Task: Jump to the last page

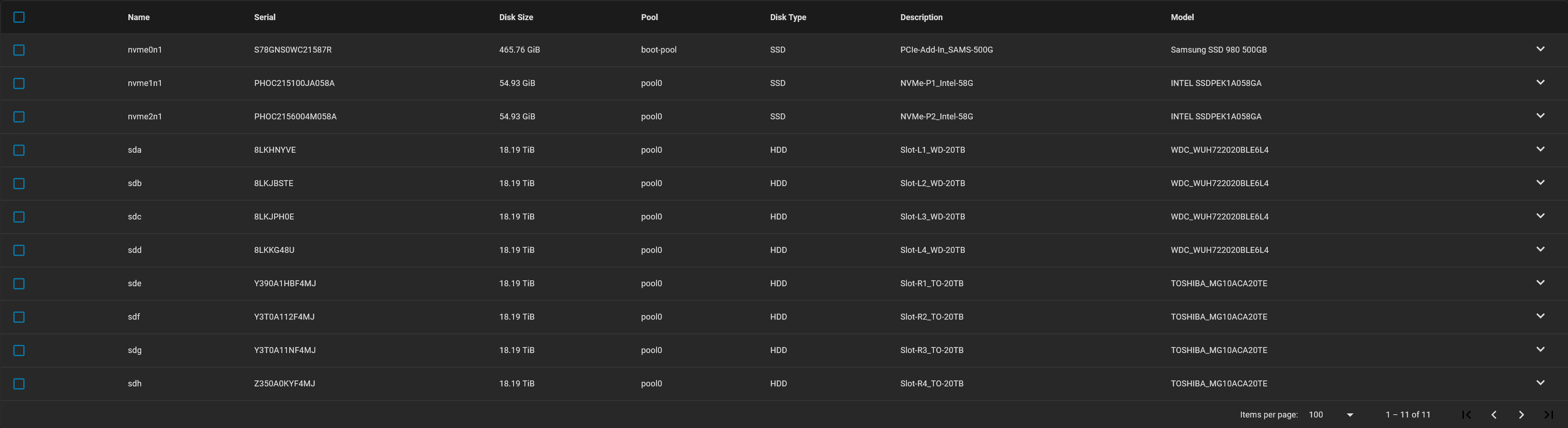Action: 1548,415
